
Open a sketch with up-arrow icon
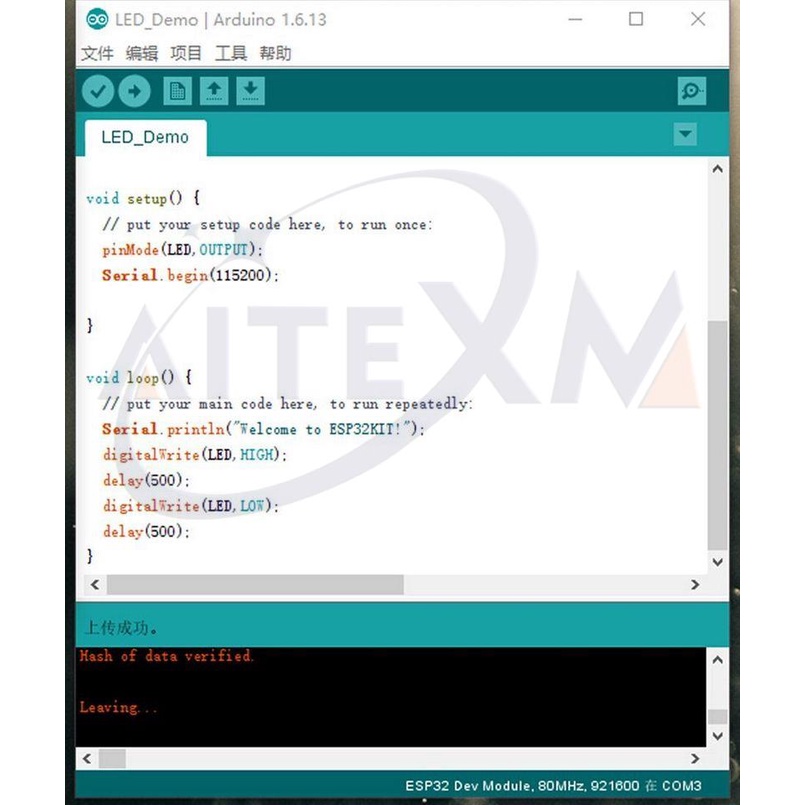pyautogui.click(x=214, y=91)
